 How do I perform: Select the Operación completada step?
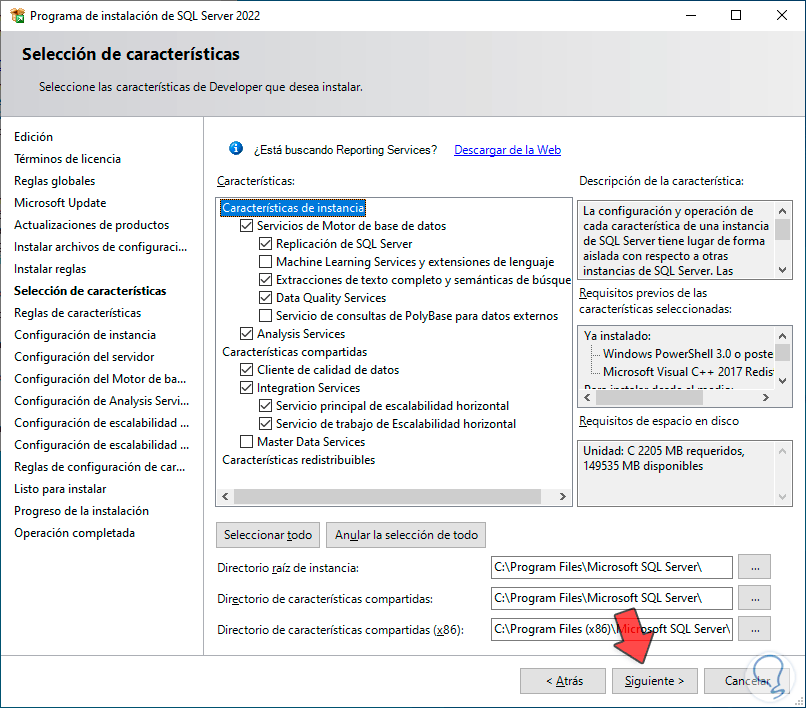pyautogui.click(x=75, y=533)
